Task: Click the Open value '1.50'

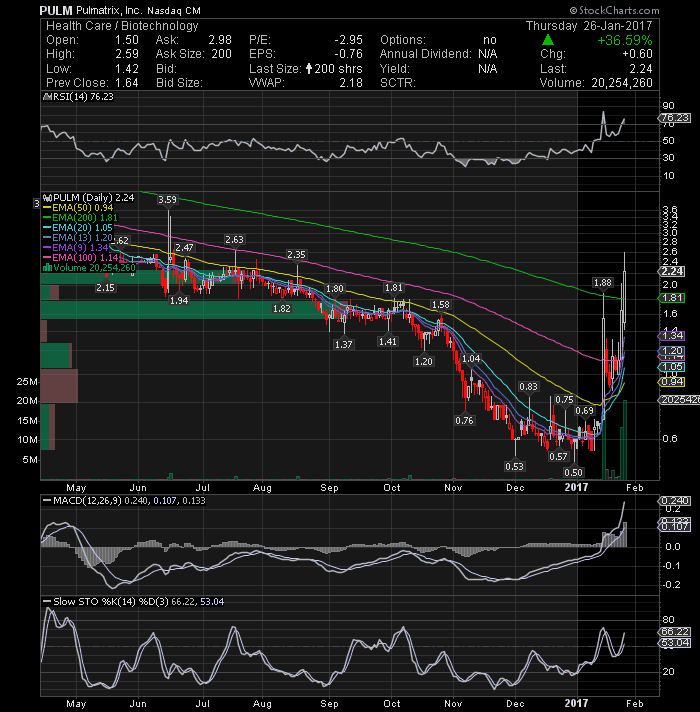Action: (x=127, y=40)
